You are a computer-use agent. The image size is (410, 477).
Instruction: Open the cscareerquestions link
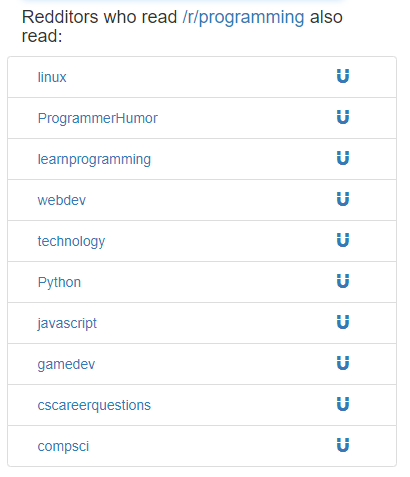(x=94, y=405)
